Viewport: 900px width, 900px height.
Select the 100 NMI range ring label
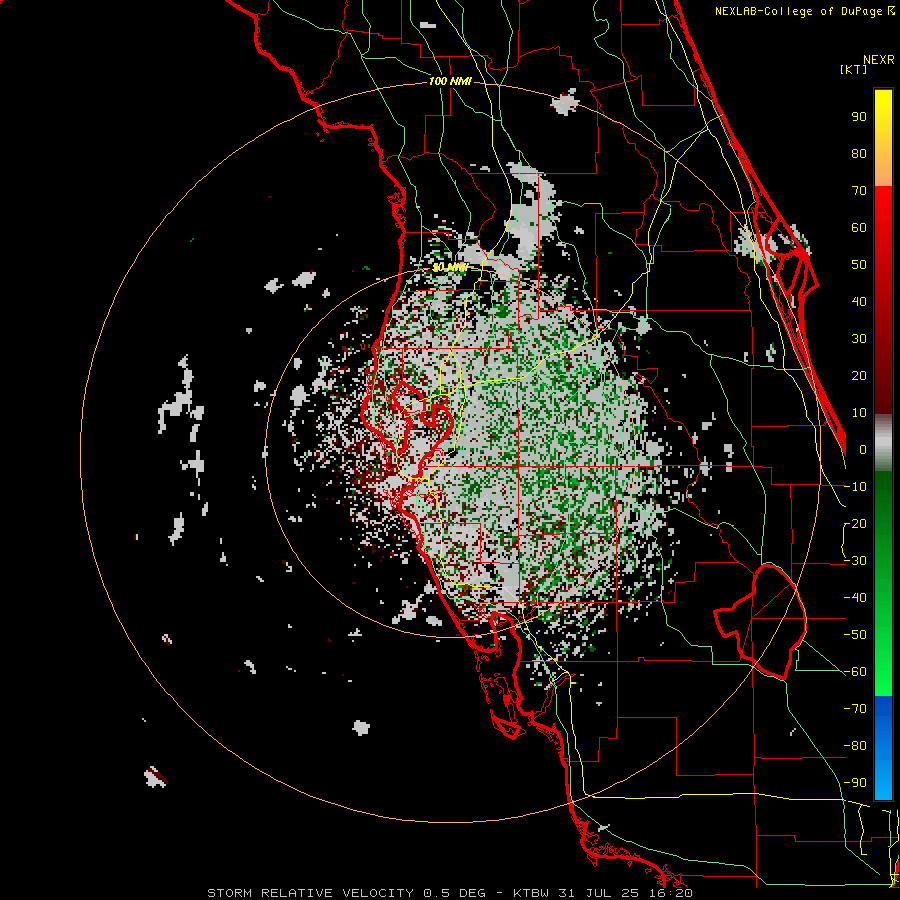pos(450,82)
